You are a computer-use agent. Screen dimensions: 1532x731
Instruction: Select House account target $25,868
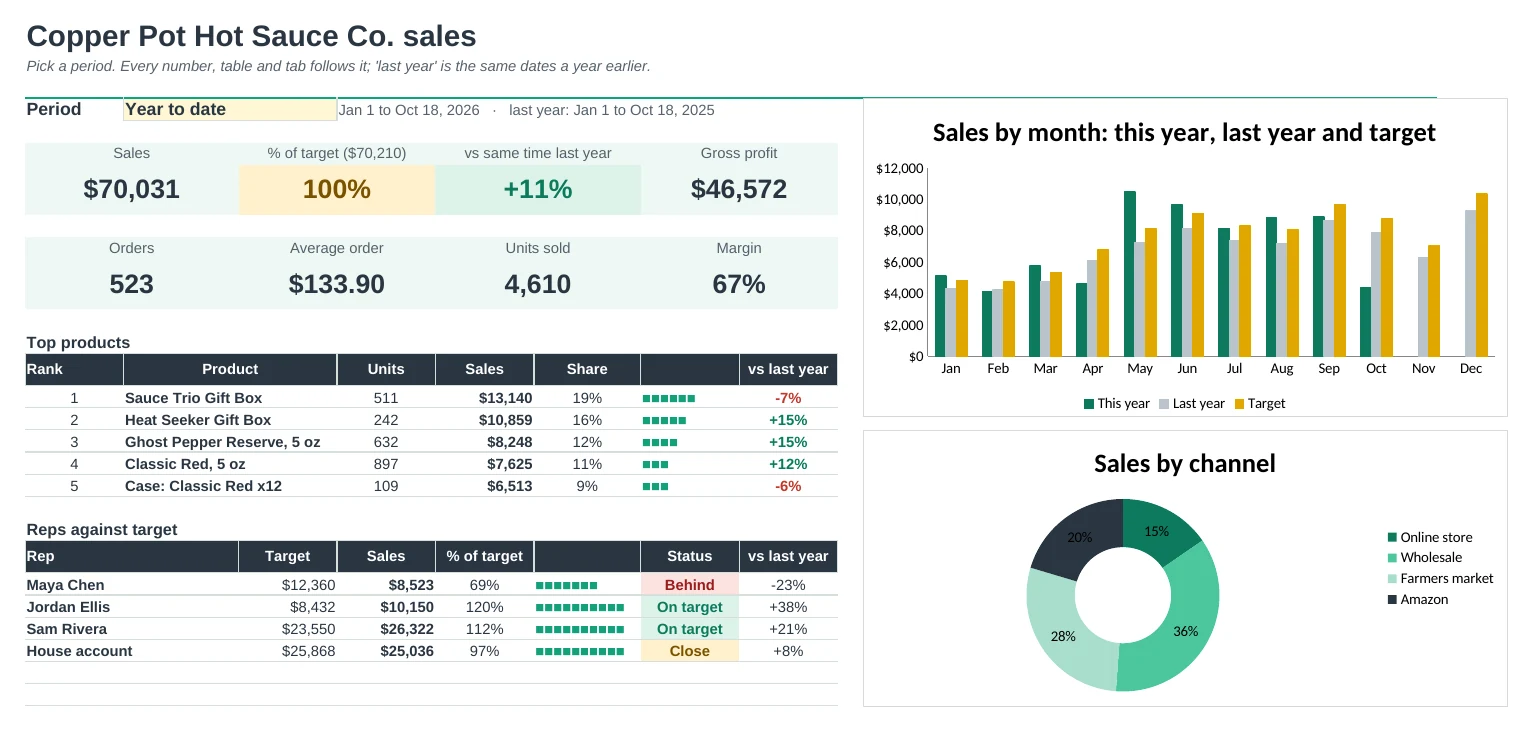288,651
